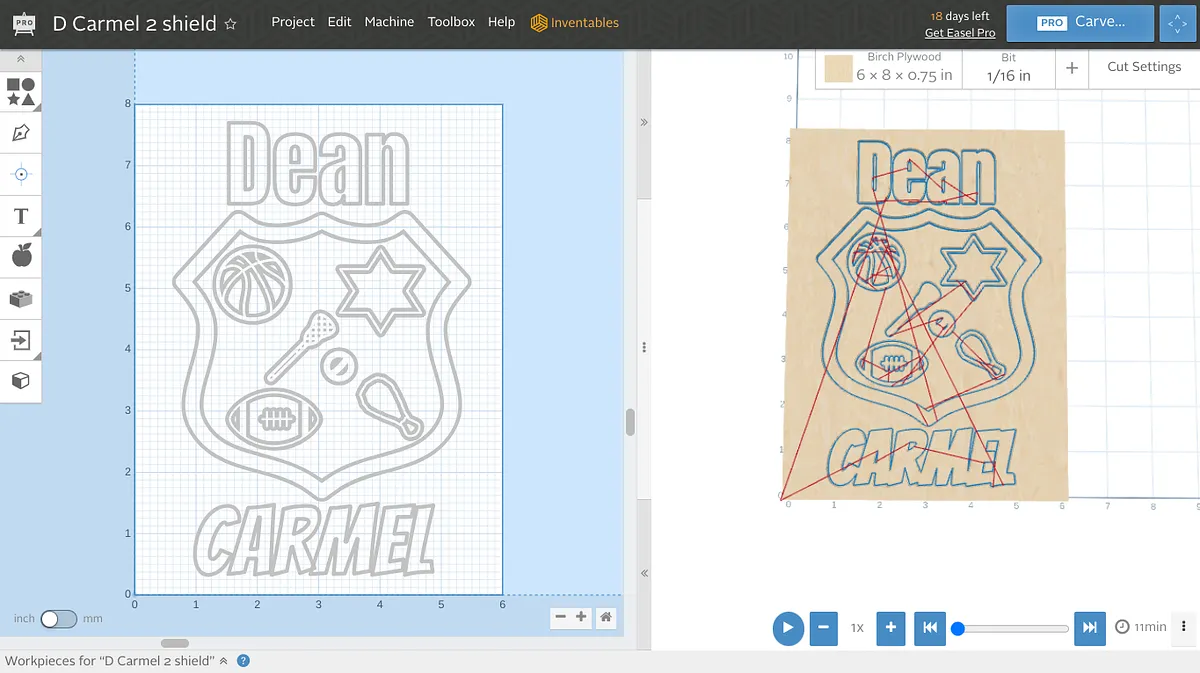Choose the Text tool

(21, 216)
